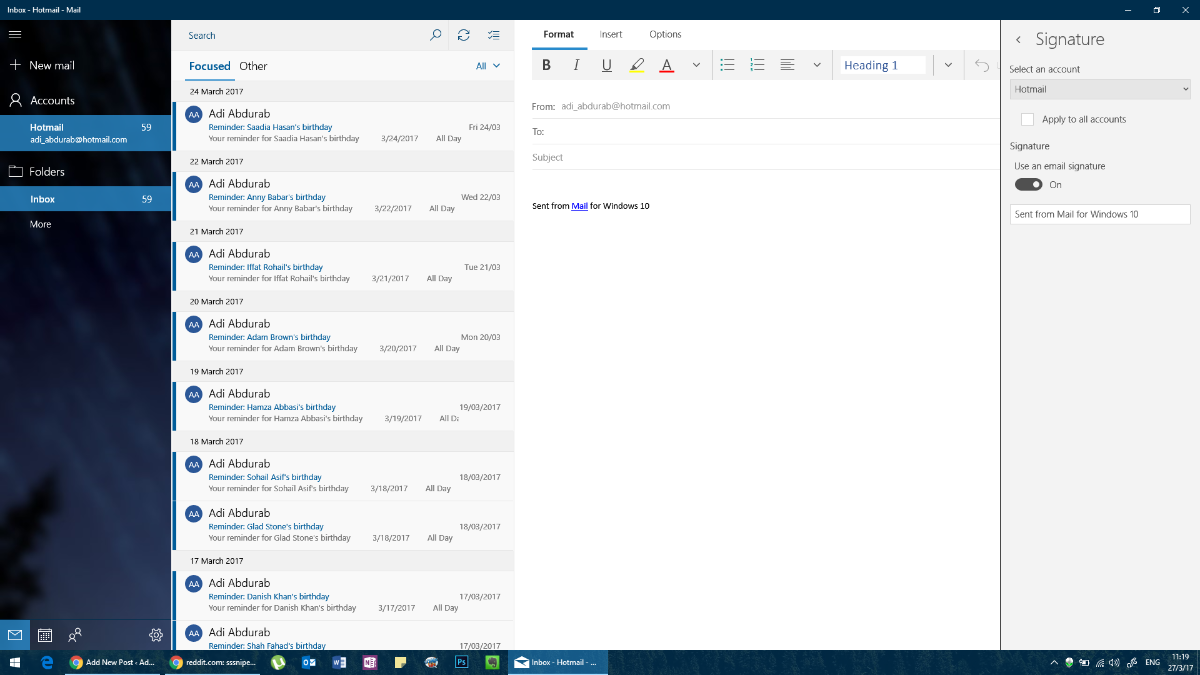Viewport: 1200px width, 675px height.
Task: Switch to Mail view in bottom bar
Action: pos(15,634)
